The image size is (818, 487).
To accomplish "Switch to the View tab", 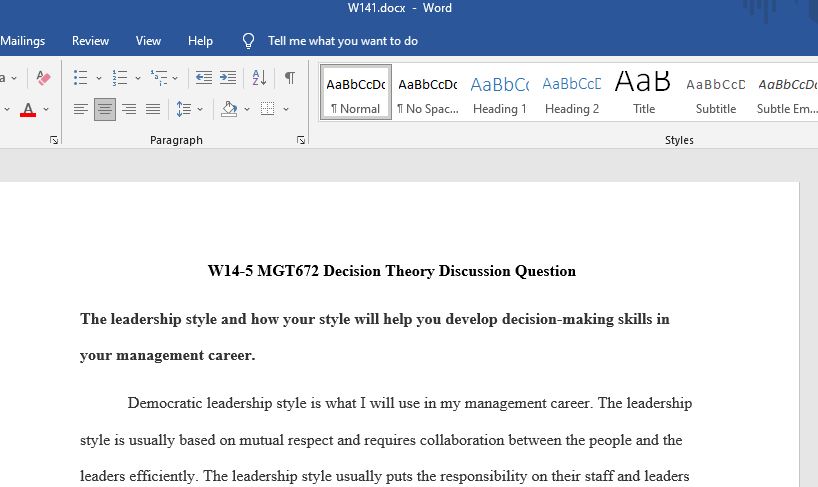I will pos(148,41).
